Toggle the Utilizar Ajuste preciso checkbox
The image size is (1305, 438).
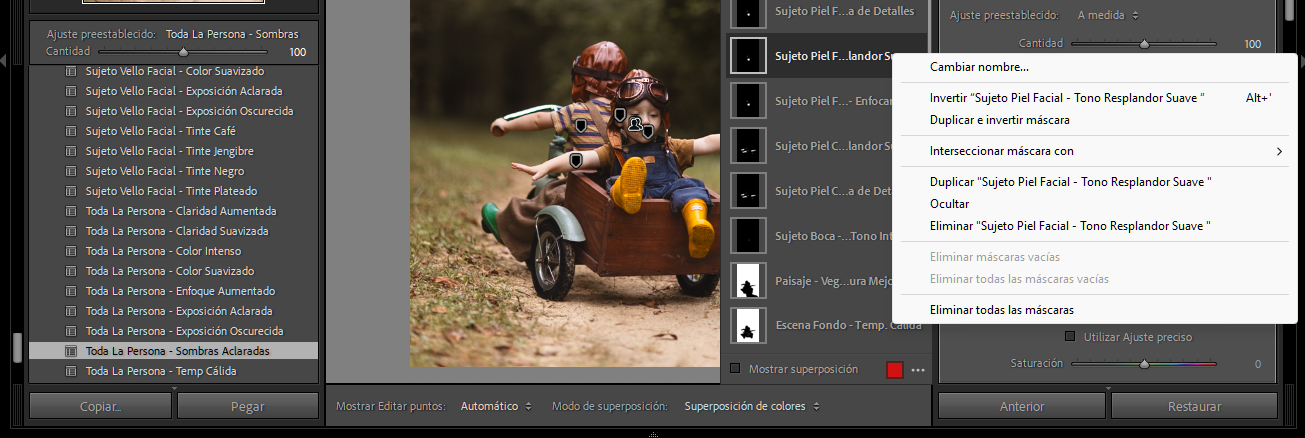tap(1070, 337)
